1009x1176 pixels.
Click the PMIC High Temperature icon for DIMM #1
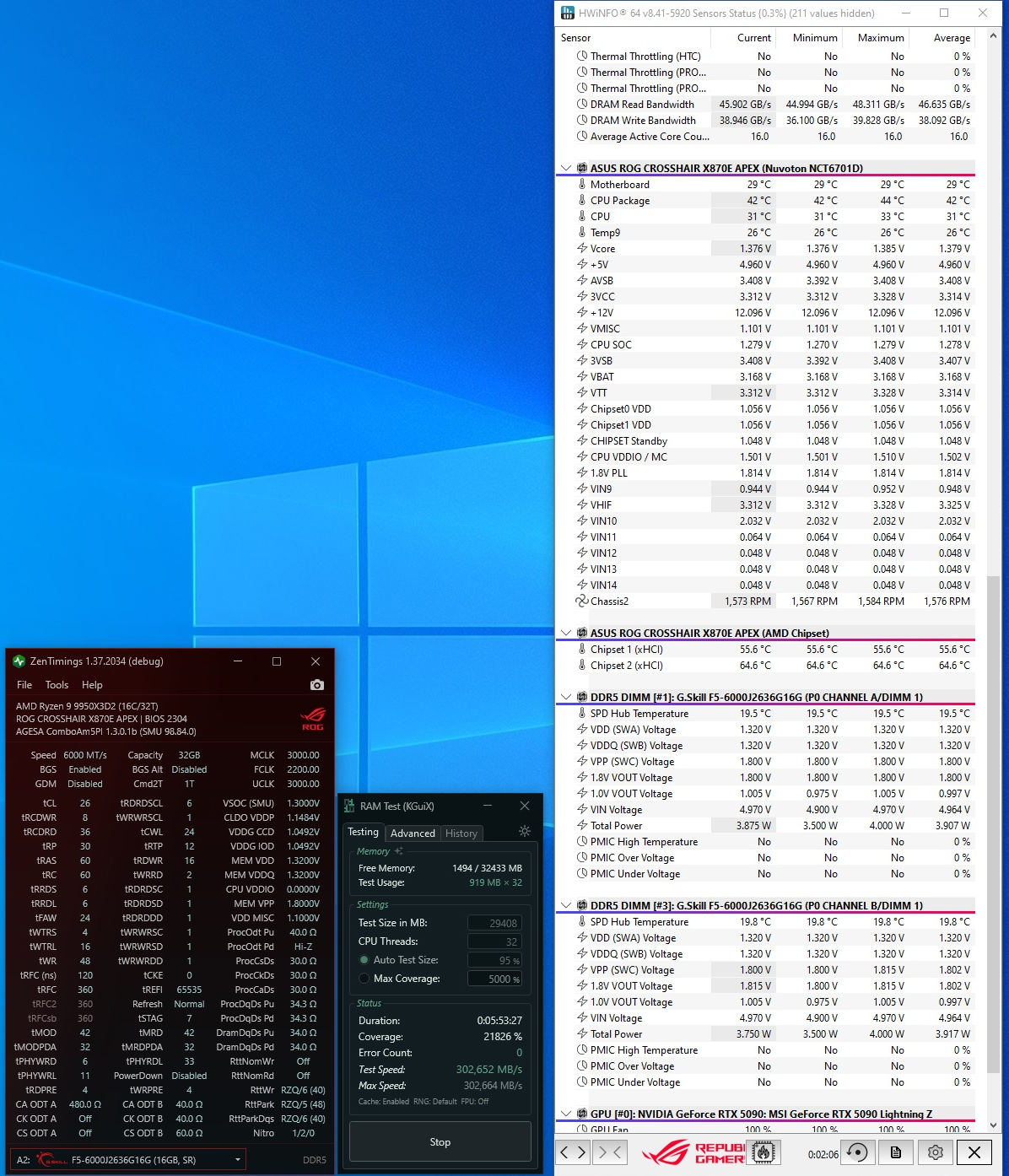pyautogui.click(x=581, y=842)
